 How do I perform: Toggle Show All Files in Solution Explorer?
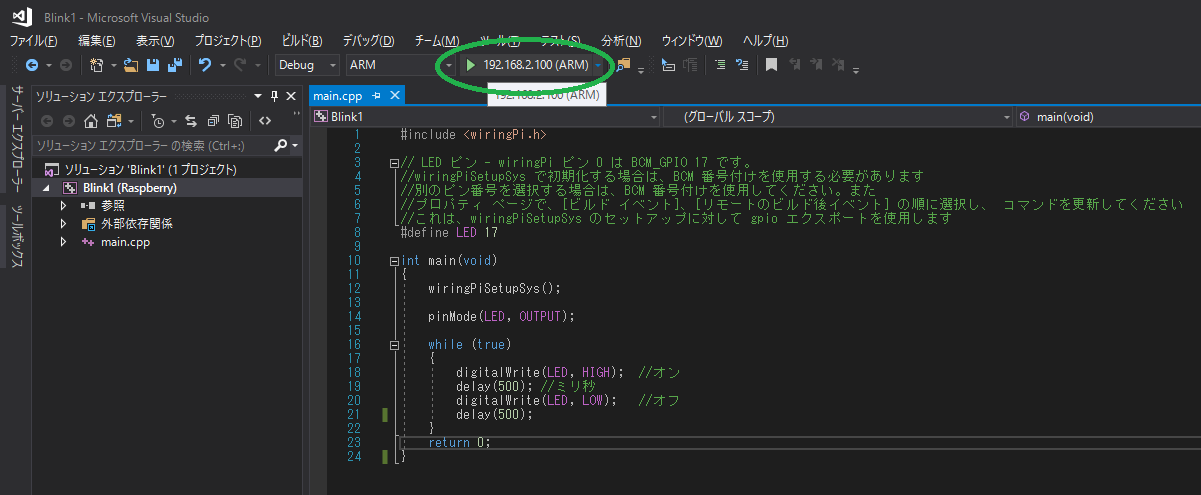(235, 121)
